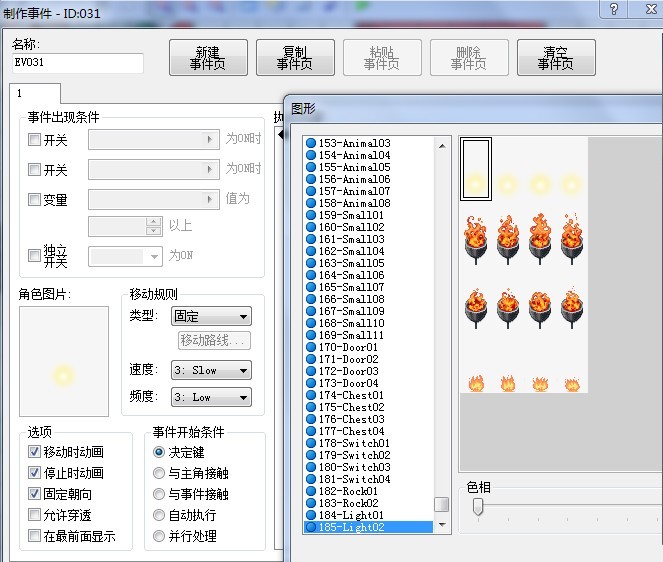Enable the 变量 condition checkbox

(x=34, y=199)
